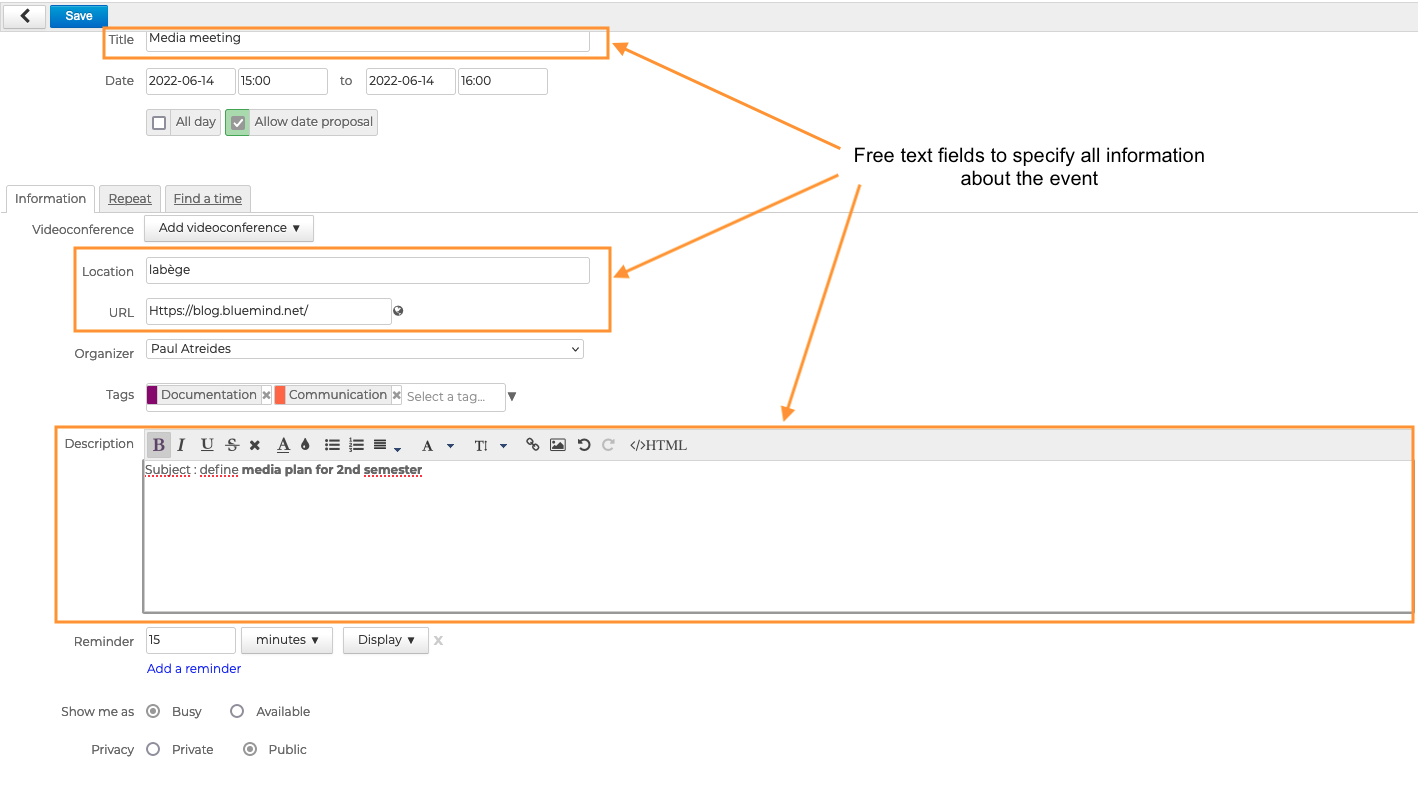Insert a numbered list in description

click(356, 445)
